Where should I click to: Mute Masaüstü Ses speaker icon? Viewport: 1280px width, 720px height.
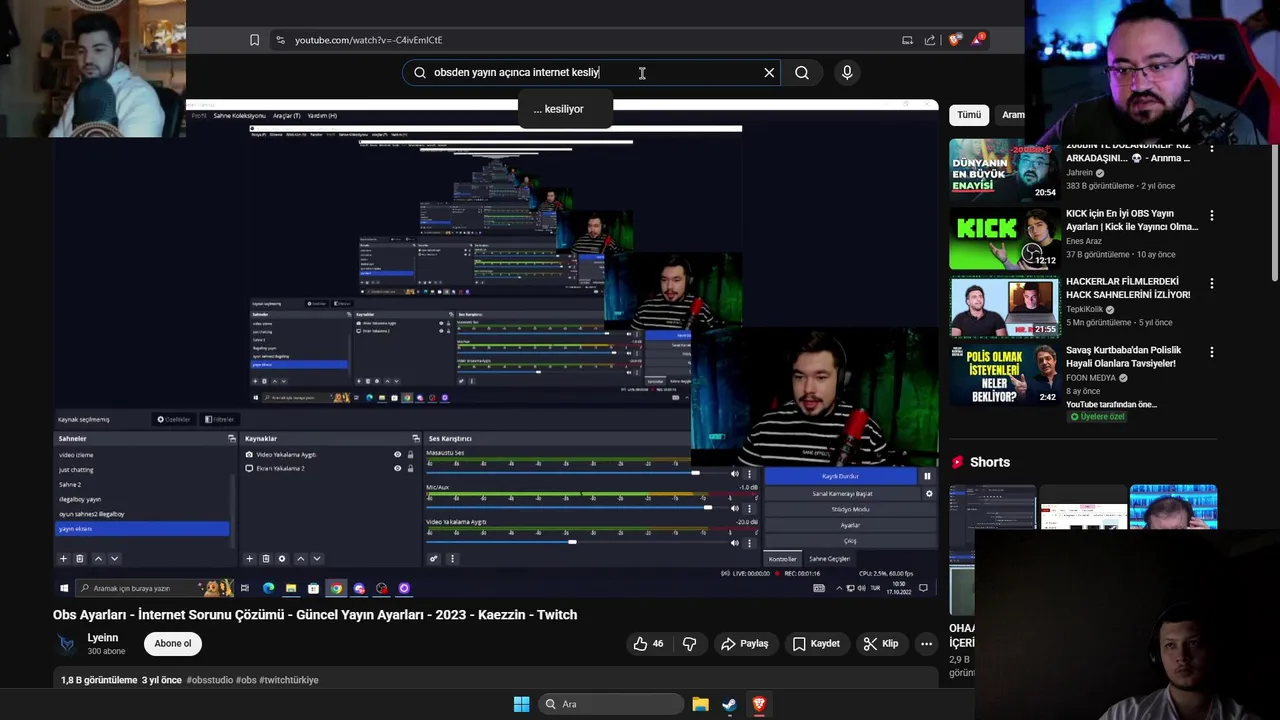[x=735, y=474]
